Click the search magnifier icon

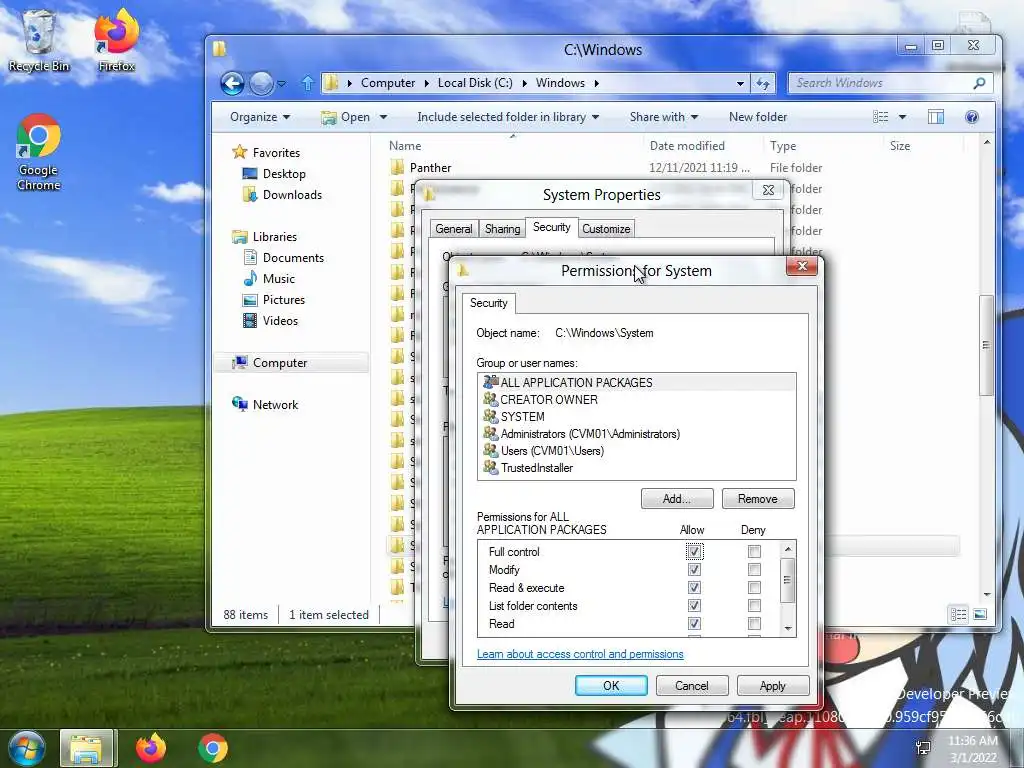pyautogui.click(x=979, y=83)
